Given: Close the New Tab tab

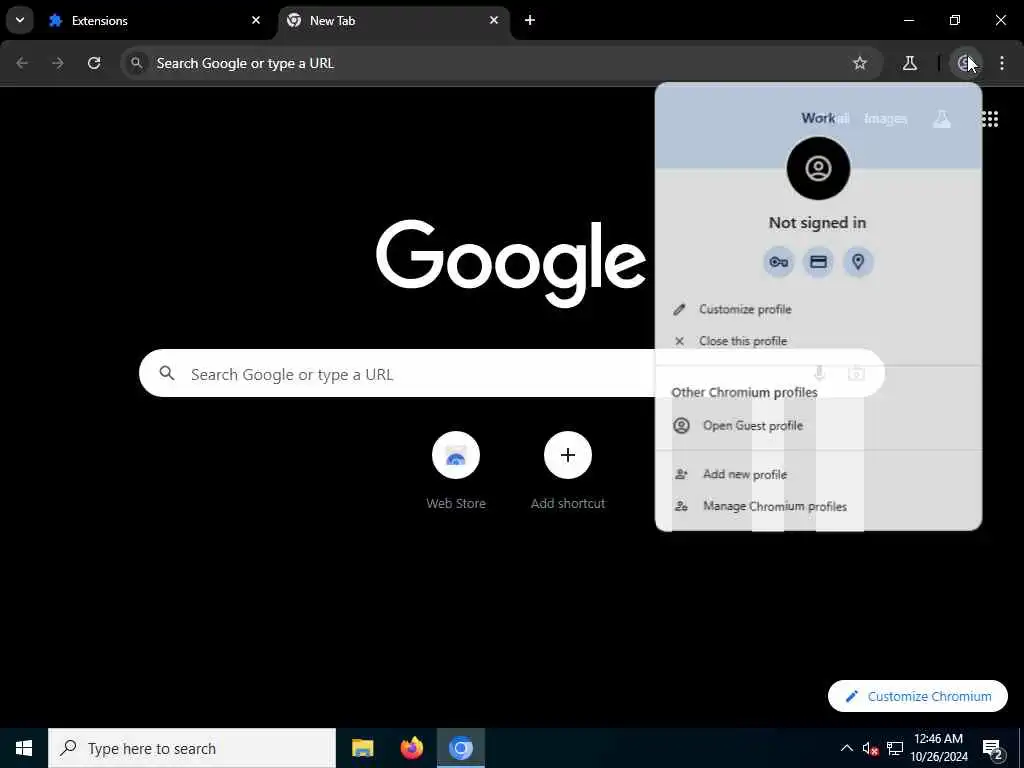Looking at the screenshot, I should click(x=494, y=20).
